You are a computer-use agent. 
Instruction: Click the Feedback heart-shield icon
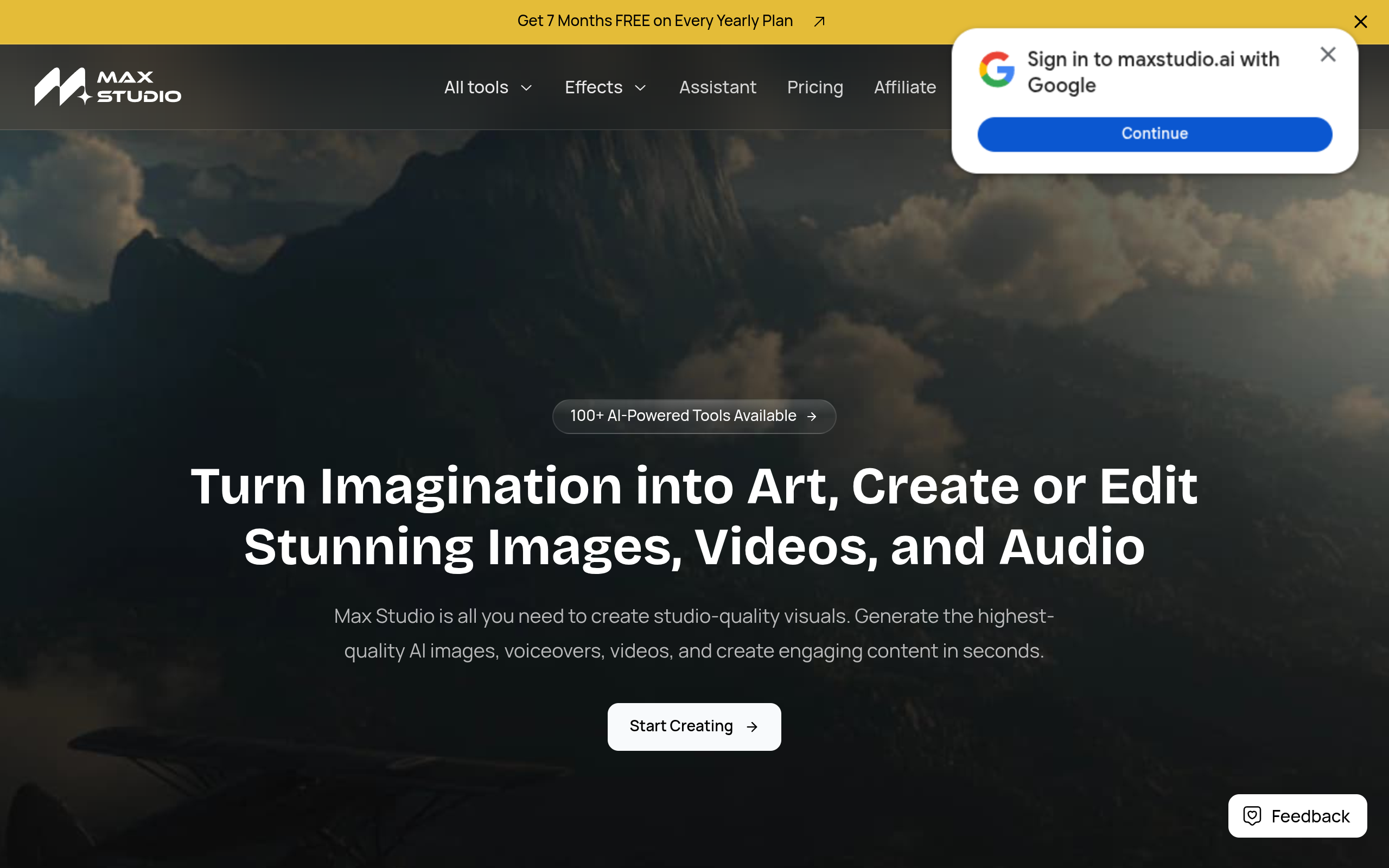[1252, 816]
